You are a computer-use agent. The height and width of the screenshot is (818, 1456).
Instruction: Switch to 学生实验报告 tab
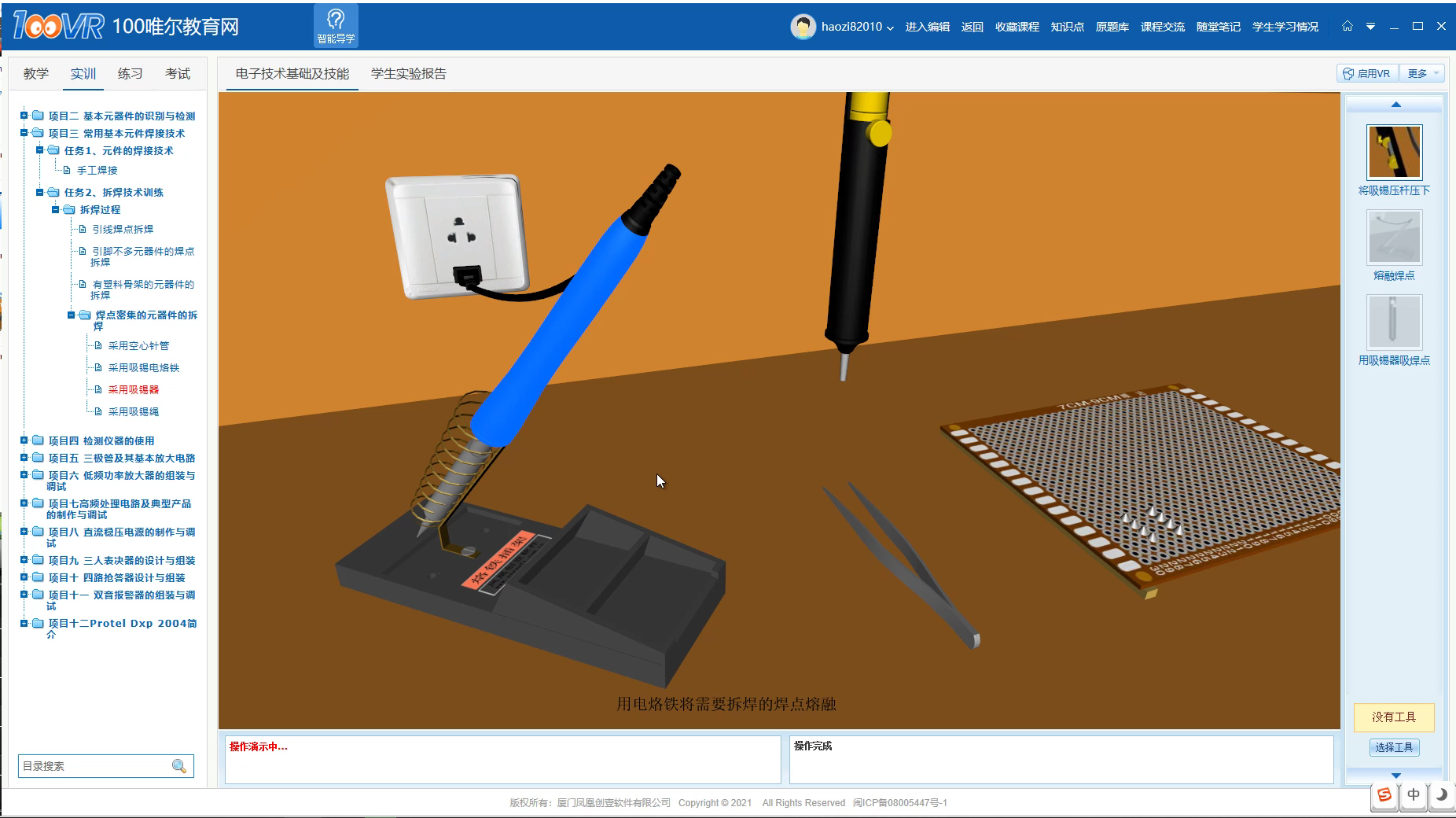[408, 73]
